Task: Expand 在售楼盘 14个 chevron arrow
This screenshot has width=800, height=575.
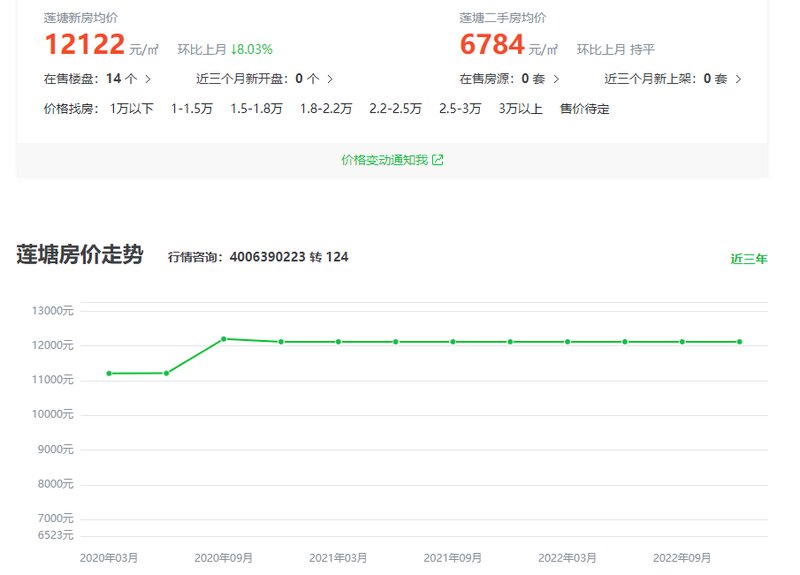Action: [148, 79]
